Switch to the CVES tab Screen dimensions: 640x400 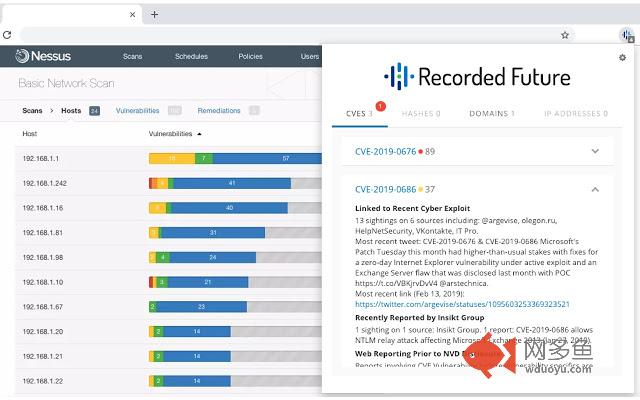tap(359, 113)
